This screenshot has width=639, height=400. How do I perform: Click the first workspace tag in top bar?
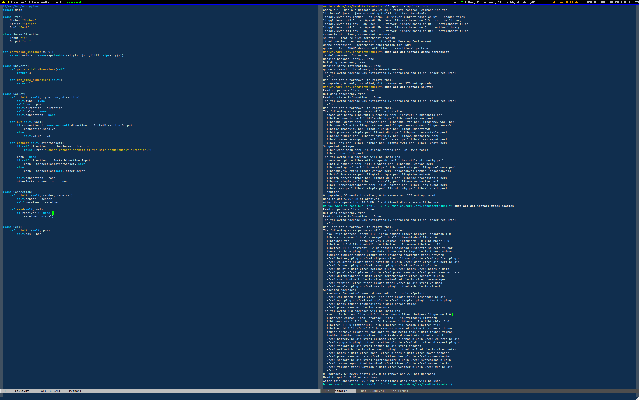[3, 2]
